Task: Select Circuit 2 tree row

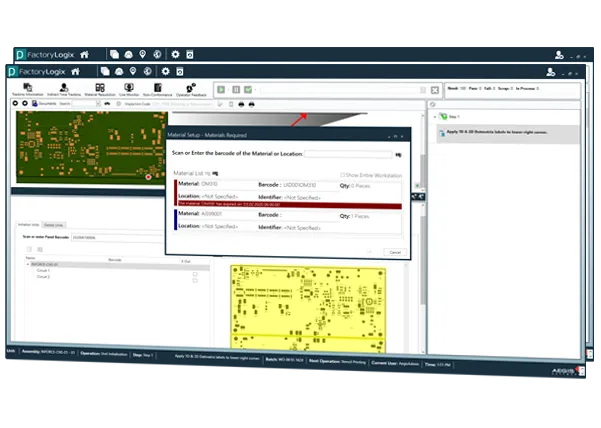Action: pyautogui.click(x=43, y=277)
